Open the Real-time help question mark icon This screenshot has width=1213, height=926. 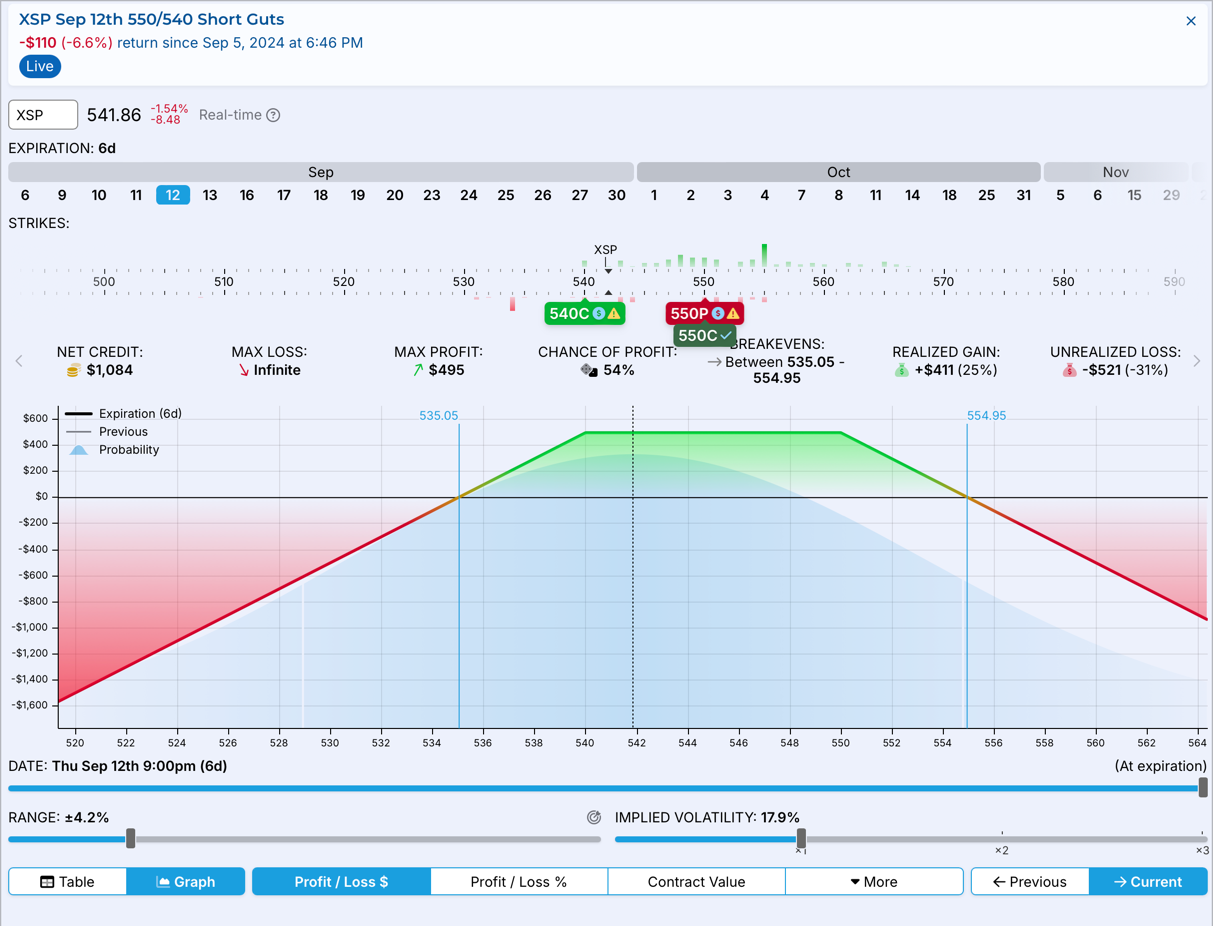(273, 115)
